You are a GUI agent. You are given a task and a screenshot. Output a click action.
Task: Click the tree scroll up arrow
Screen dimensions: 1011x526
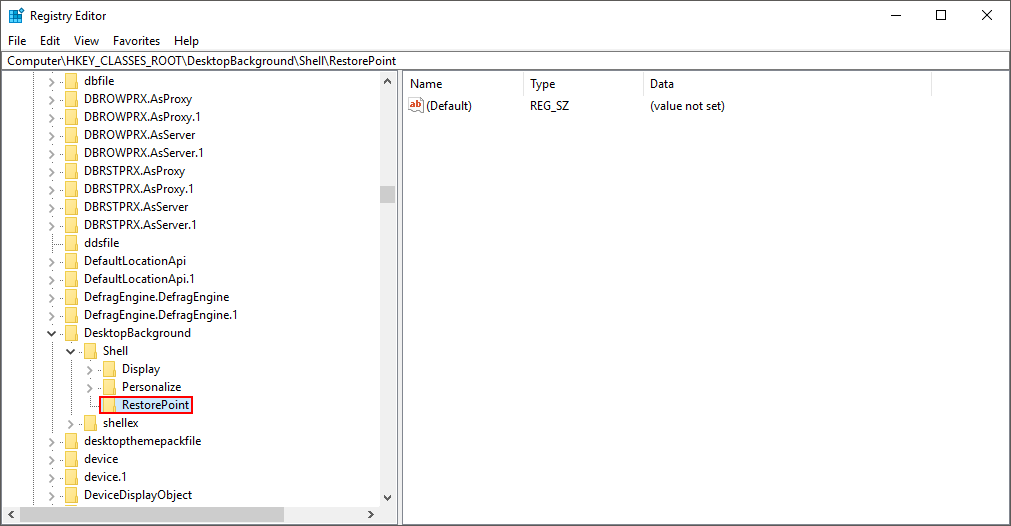(388, 81)
